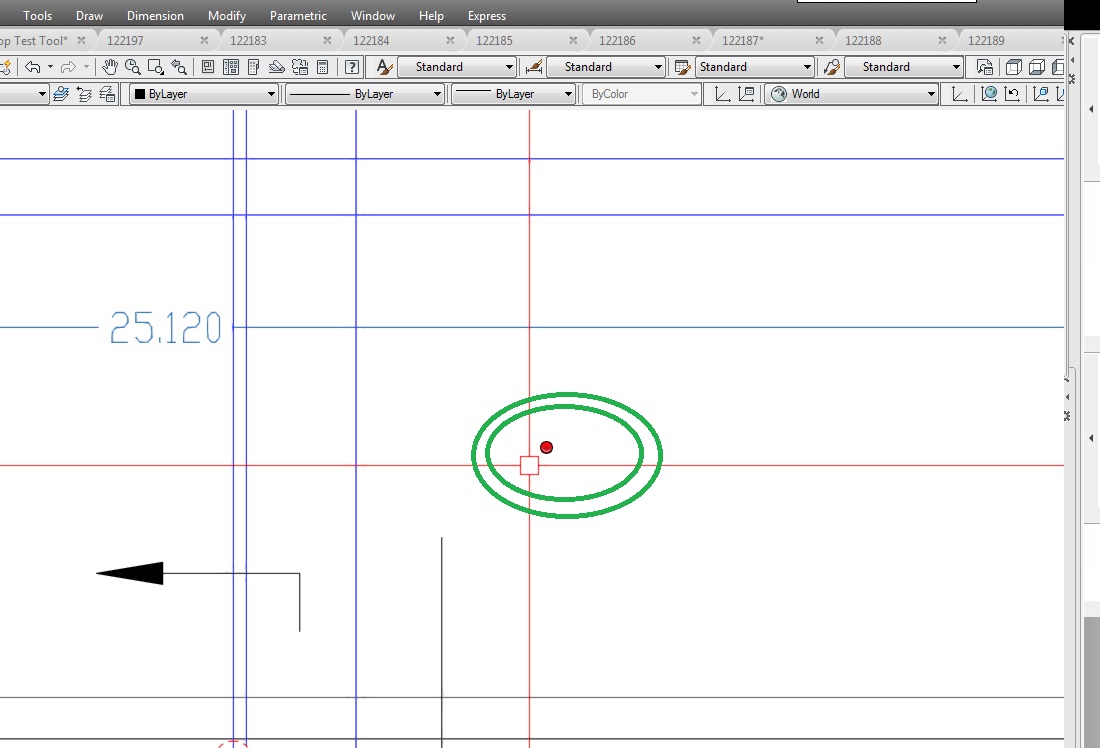Screen dimensions: 1100x748
Task: Open the Parametric menu
Action: [298, 15]
